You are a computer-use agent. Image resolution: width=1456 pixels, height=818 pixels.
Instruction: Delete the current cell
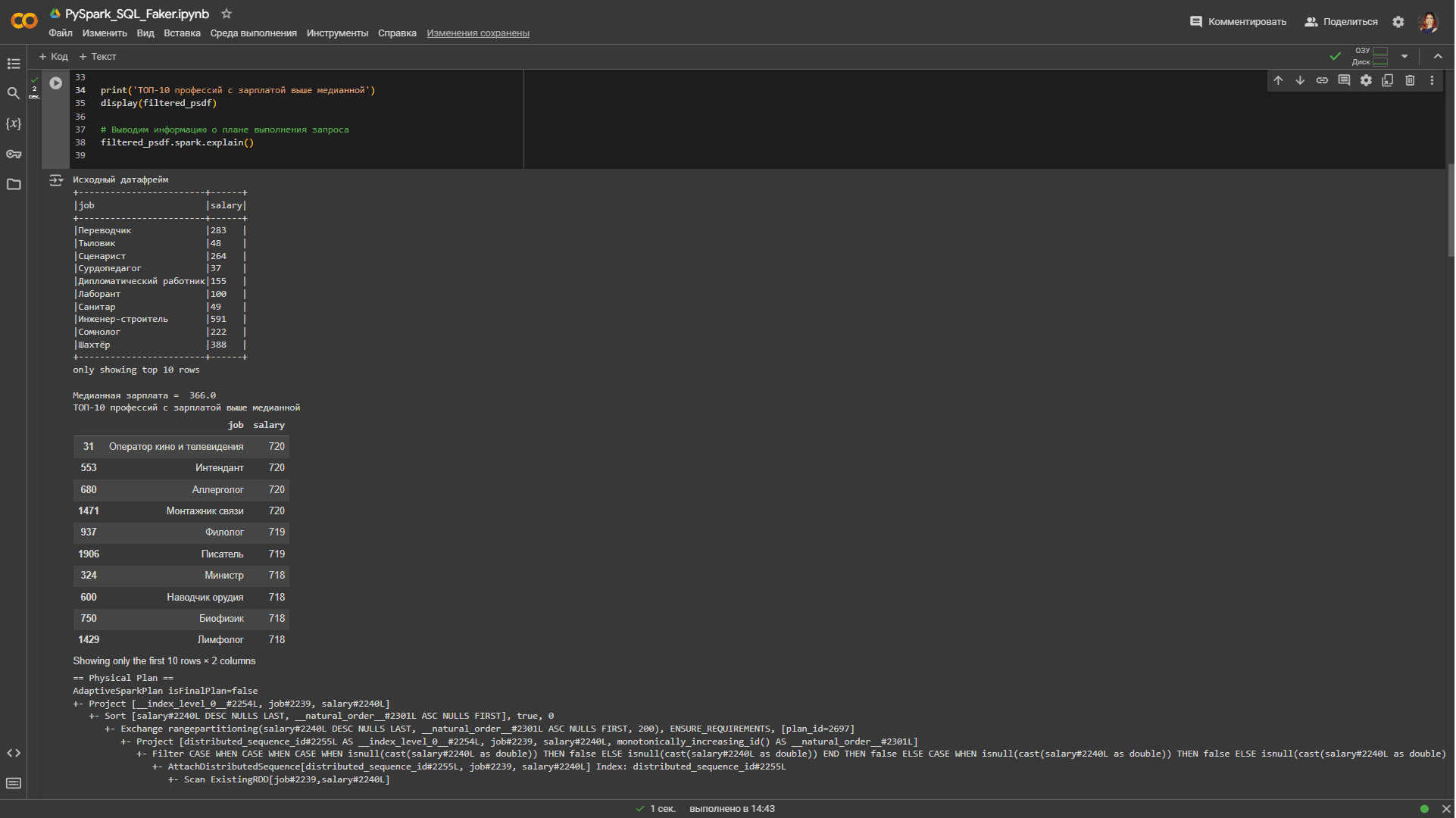[1411, 80]
